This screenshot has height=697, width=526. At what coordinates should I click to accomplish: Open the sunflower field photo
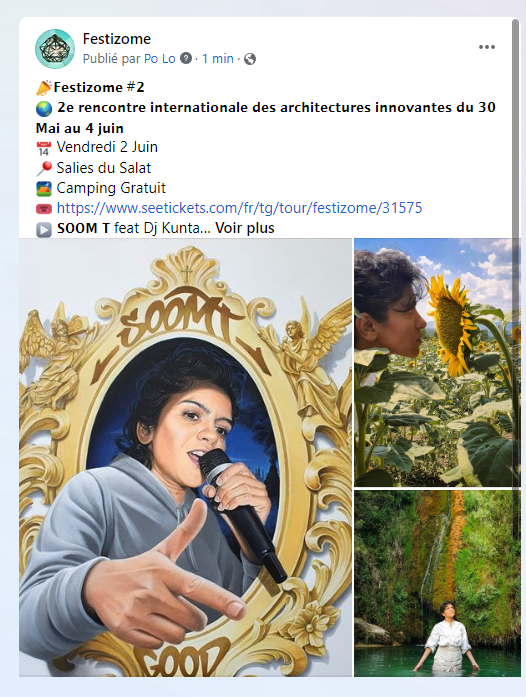coord(438,362)
